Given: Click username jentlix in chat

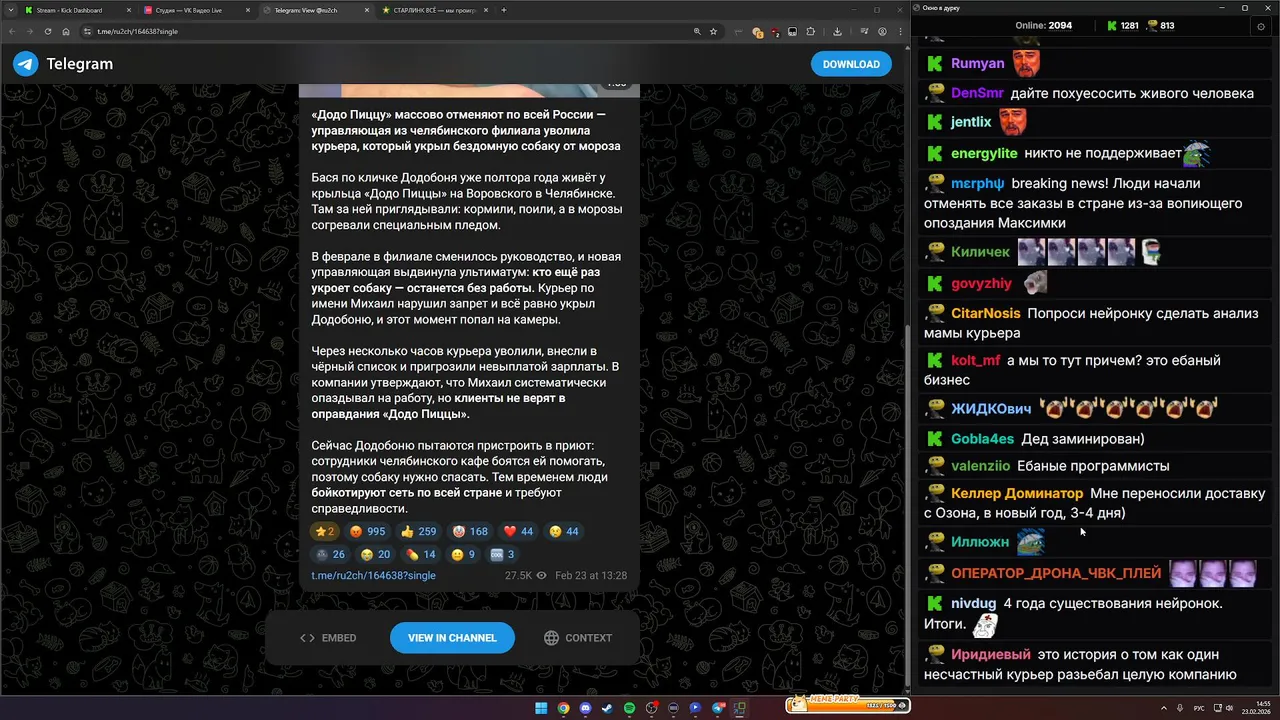Looking at the screenshot, I should pos(971,122).
